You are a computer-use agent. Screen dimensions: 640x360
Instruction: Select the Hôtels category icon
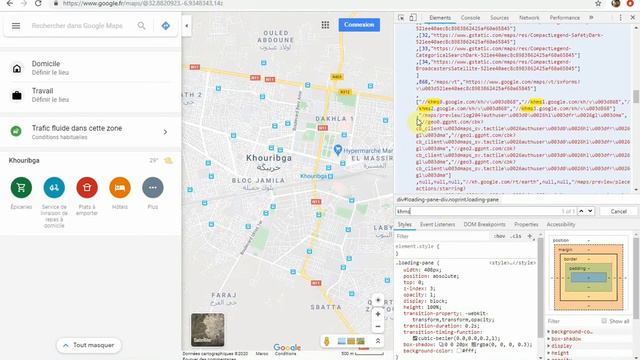tap(120, 188)
